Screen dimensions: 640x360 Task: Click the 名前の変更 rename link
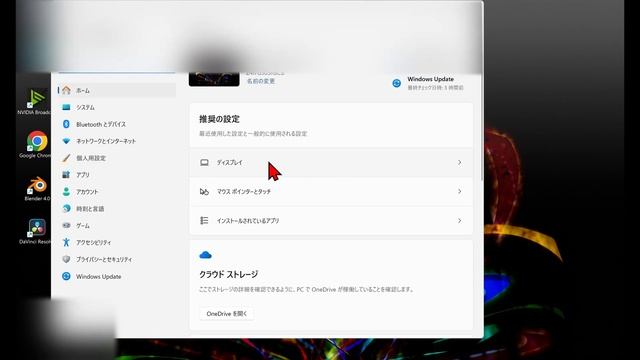point(261,81)
